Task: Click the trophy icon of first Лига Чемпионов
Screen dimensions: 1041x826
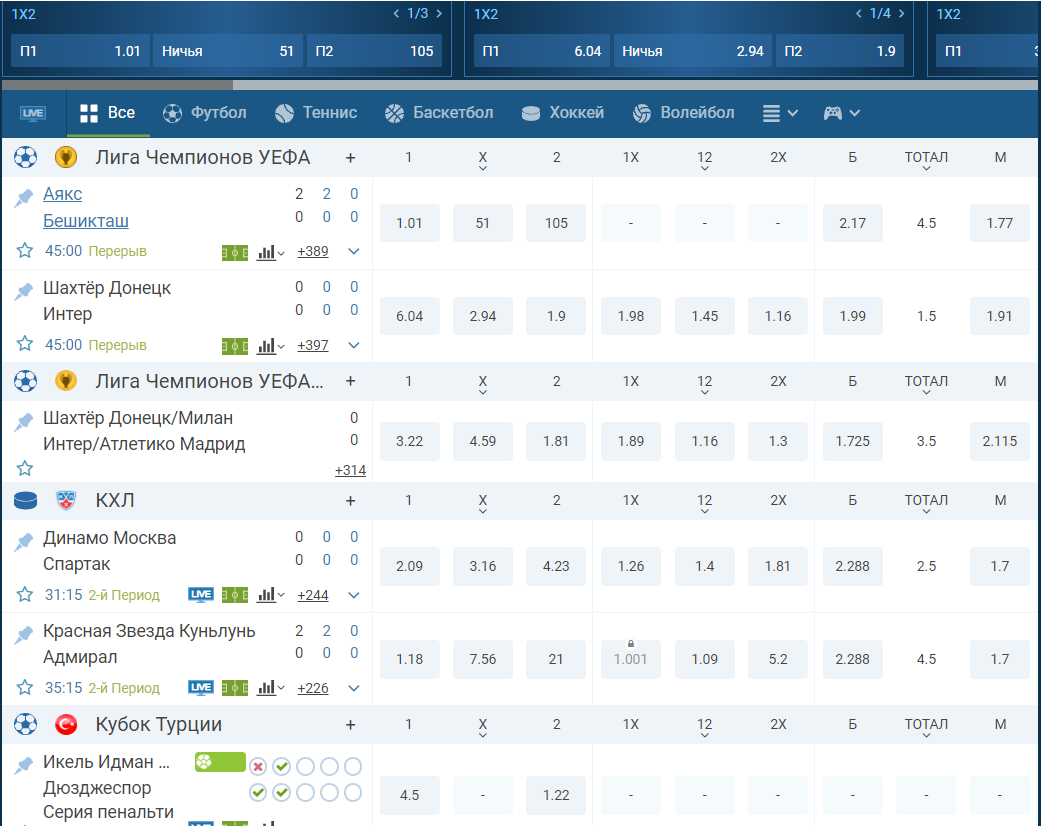Action: tap(66, 157)
